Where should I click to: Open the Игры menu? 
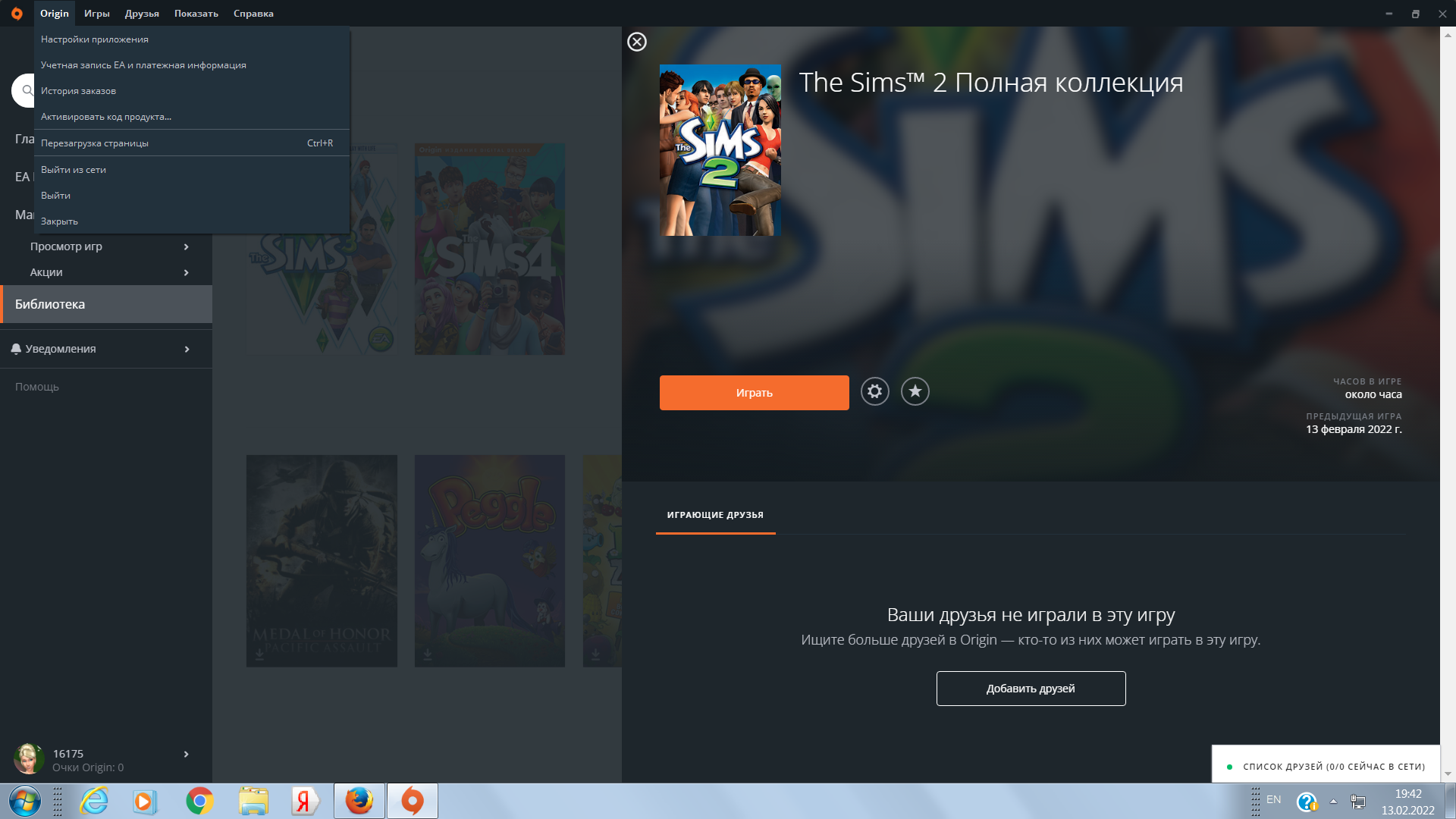(x=97, y=14)
